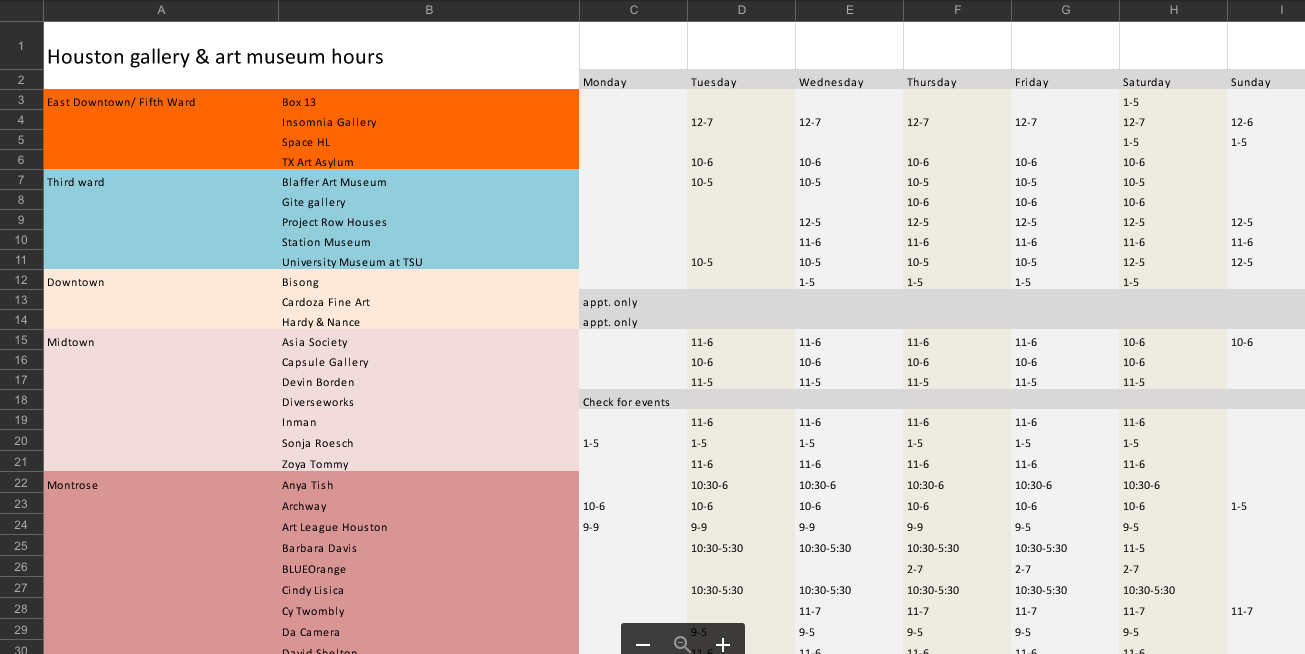Image resolution: width=1305 pixels, height=654 pixels.
Task: Select the 'Asia Society' cell
Action: coord(429,340)
